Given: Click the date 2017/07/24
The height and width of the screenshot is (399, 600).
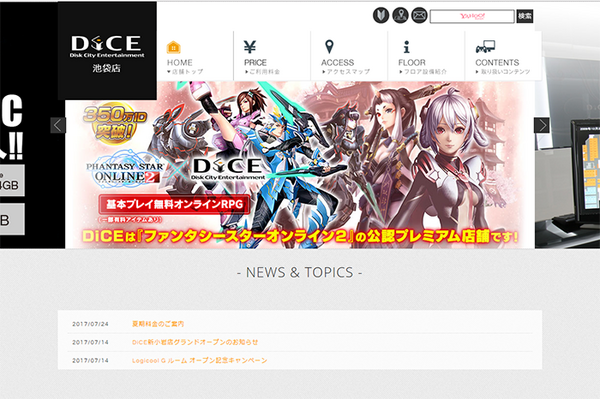Looking at the screenshot, I should 90,324.
